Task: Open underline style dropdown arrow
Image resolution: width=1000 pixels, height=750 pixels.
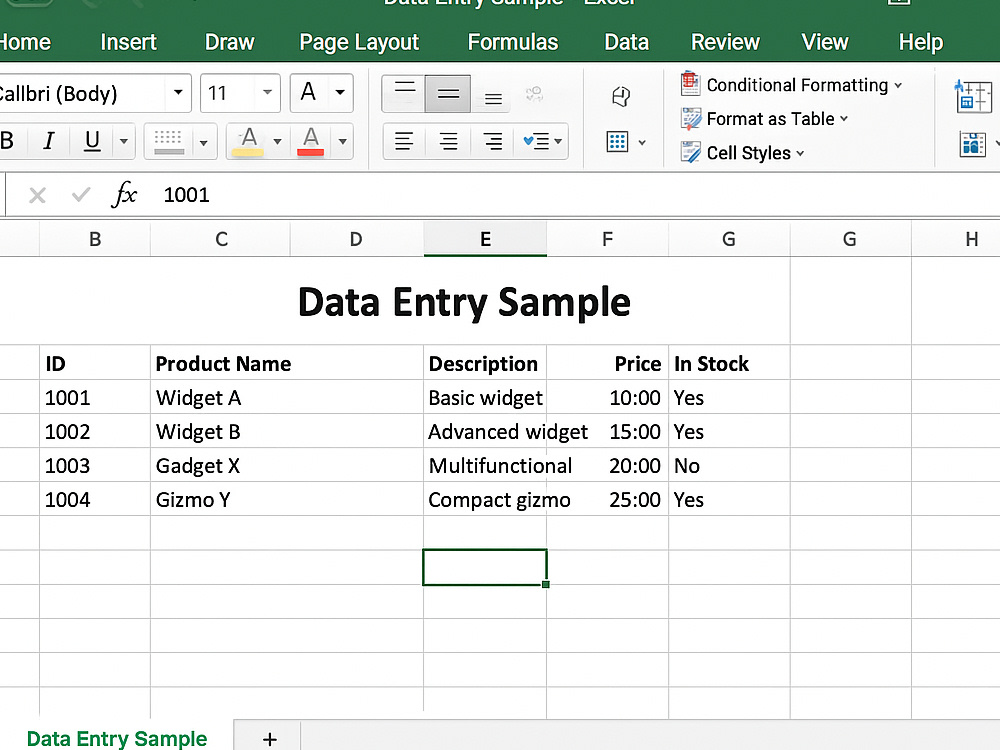Action: click(124, 141)
